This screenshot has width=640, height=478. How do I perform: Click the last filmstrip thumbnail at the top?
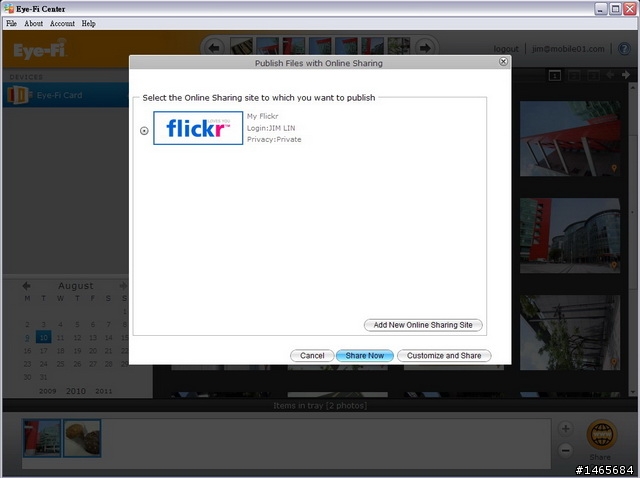[398, 47]
